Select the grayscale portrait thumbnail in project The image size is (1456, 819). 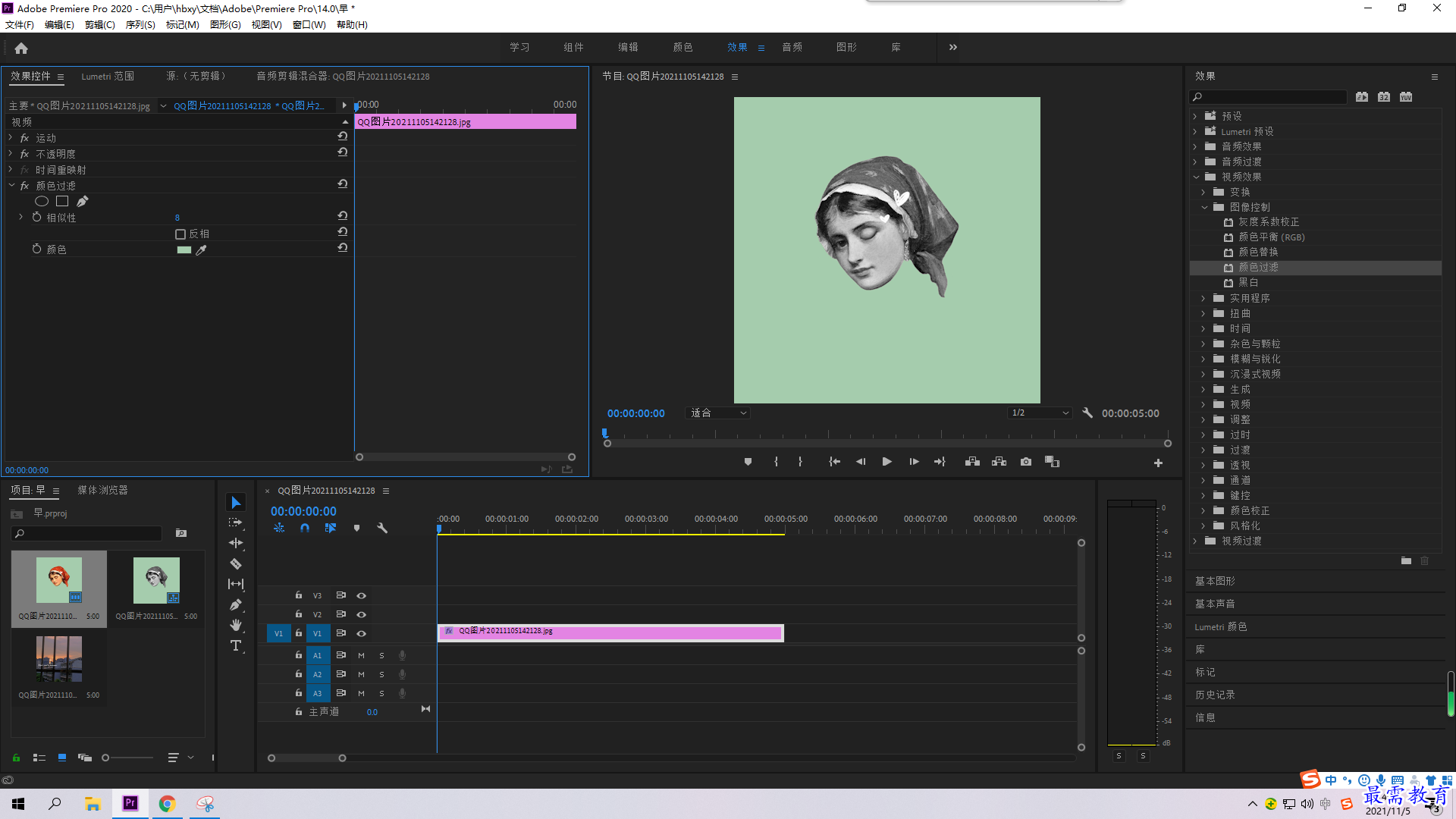156,581
